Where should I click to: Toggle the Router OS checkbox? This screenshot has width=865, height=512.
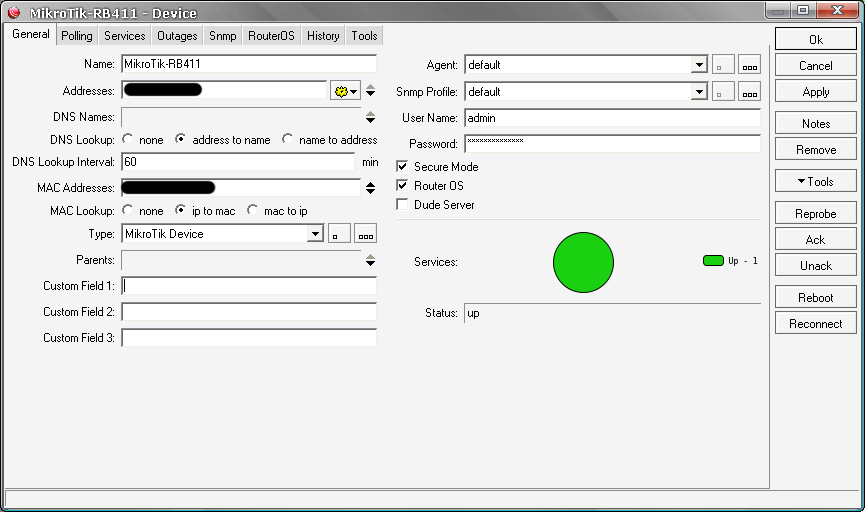(x=402, y=185)
